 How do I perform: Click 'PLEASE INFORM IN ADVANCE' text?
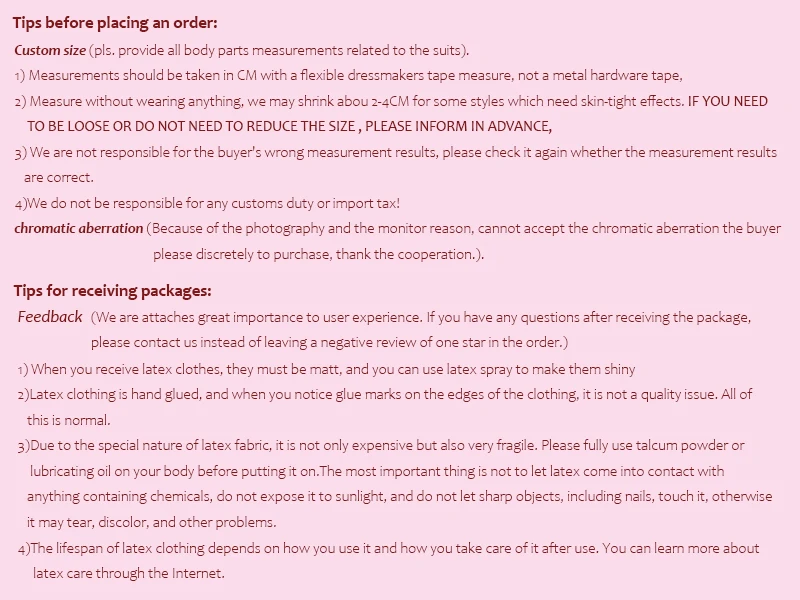pyautogui.click(x=458, y=126)
